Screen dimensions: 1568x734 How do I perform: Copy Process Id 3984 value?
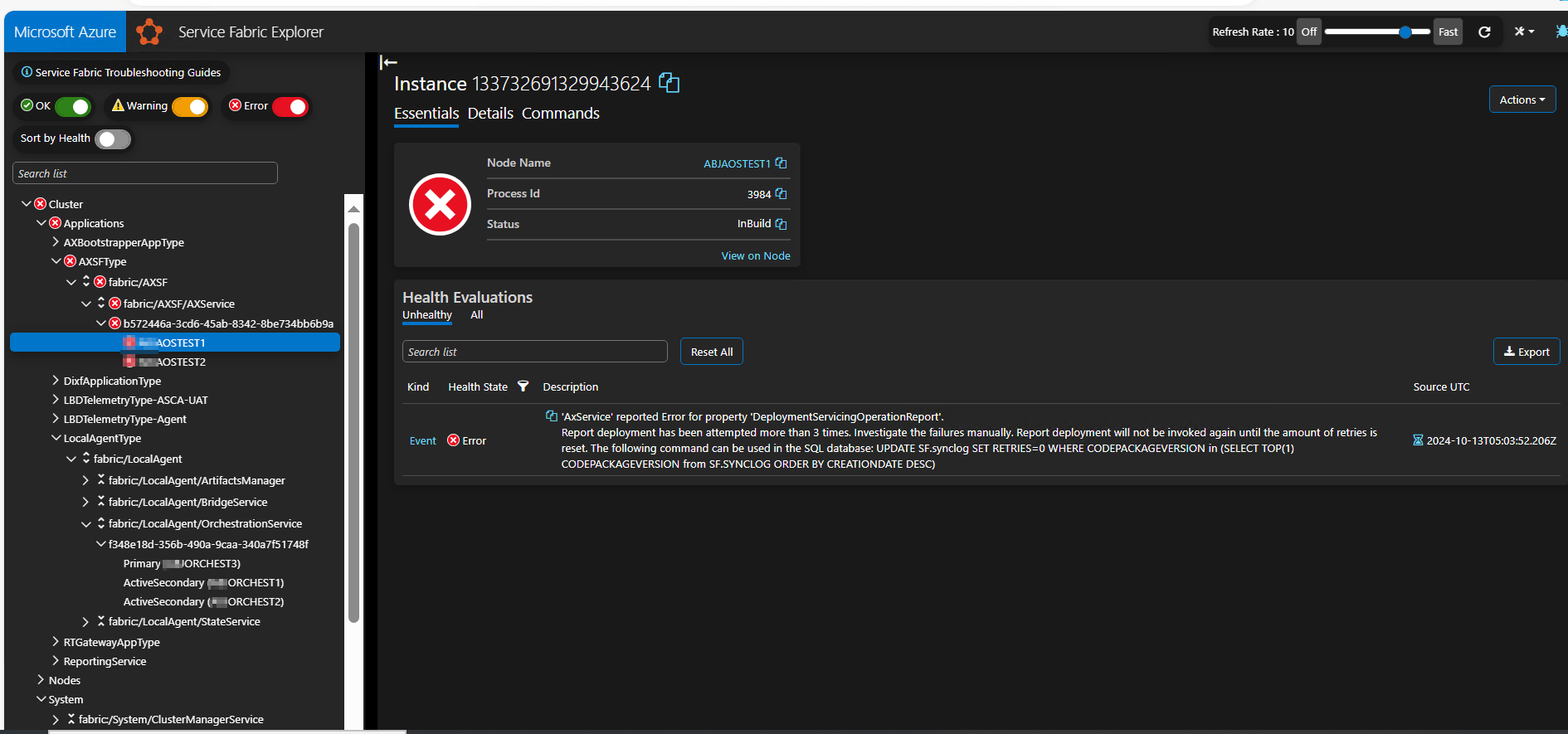click(x=781, y=194)
